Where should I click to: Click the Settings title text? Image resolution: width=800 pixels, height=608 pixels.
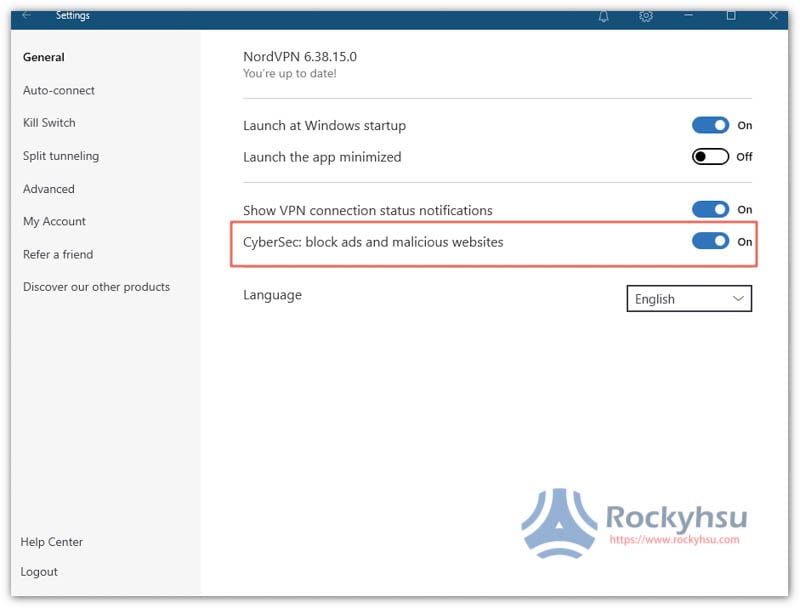tap(72, 15)
